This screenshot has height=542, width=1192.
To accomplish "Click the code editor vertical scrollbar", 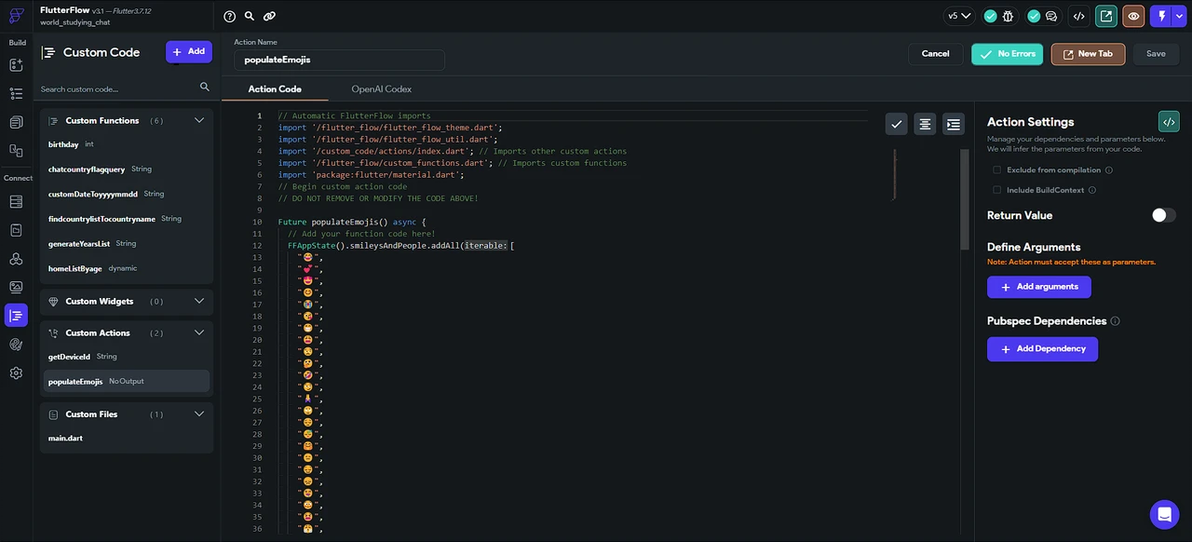I will pos(965,199).
